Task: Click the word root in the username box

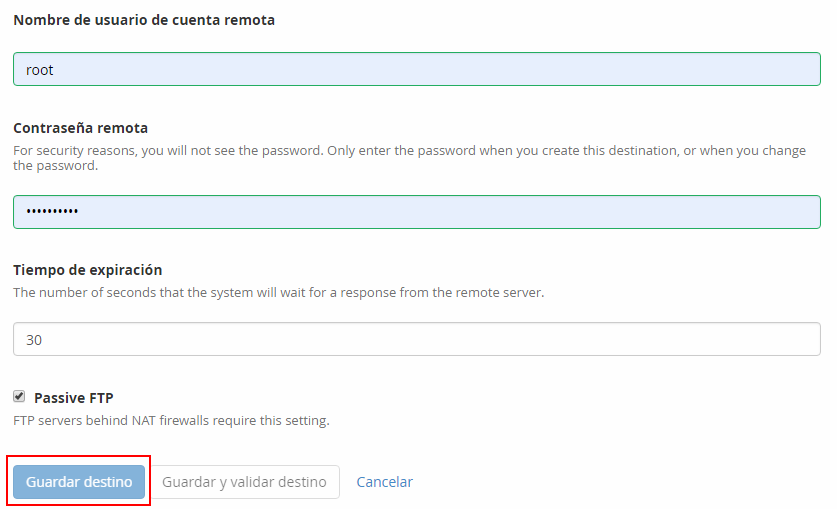Action: point(40,70)
